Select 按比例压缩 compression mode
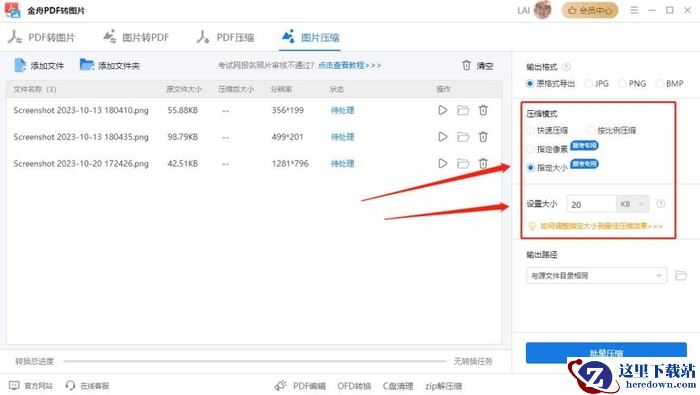This screenshot has height=395, width=700. pos(612,130)
